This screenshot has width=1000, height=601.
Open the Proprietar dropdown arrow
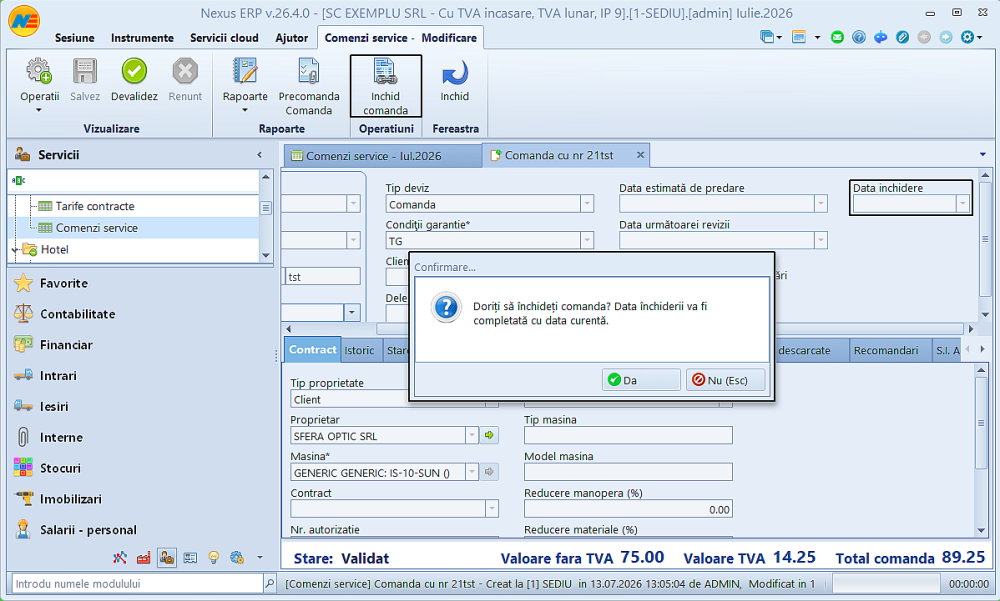[471, 436]
